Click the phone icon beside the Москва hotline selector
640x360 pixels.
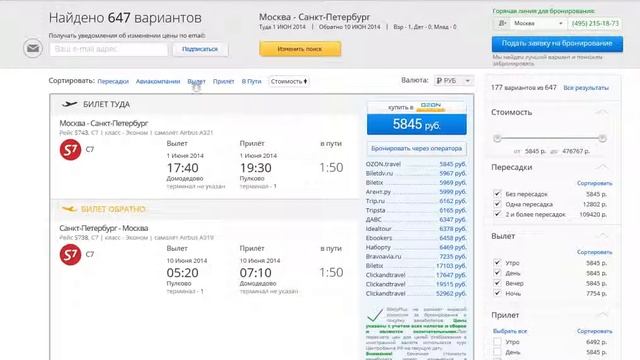(502, 24)
